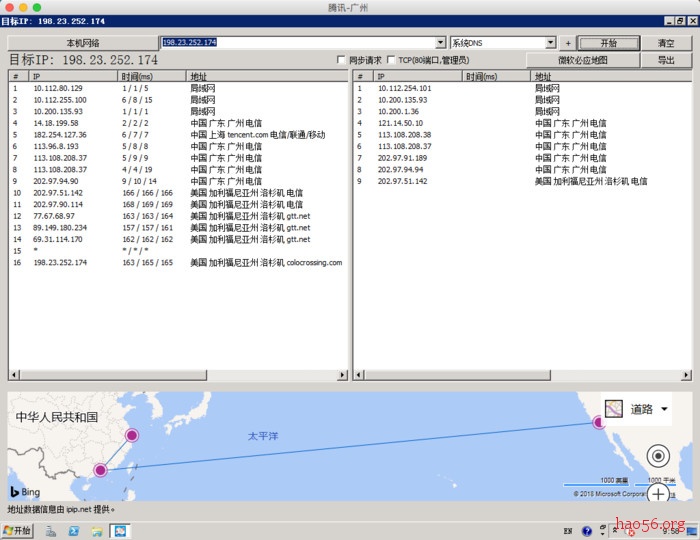Open Server Manager from the taskbar
This screenshot has height=540, width=700.
point(50,531)
